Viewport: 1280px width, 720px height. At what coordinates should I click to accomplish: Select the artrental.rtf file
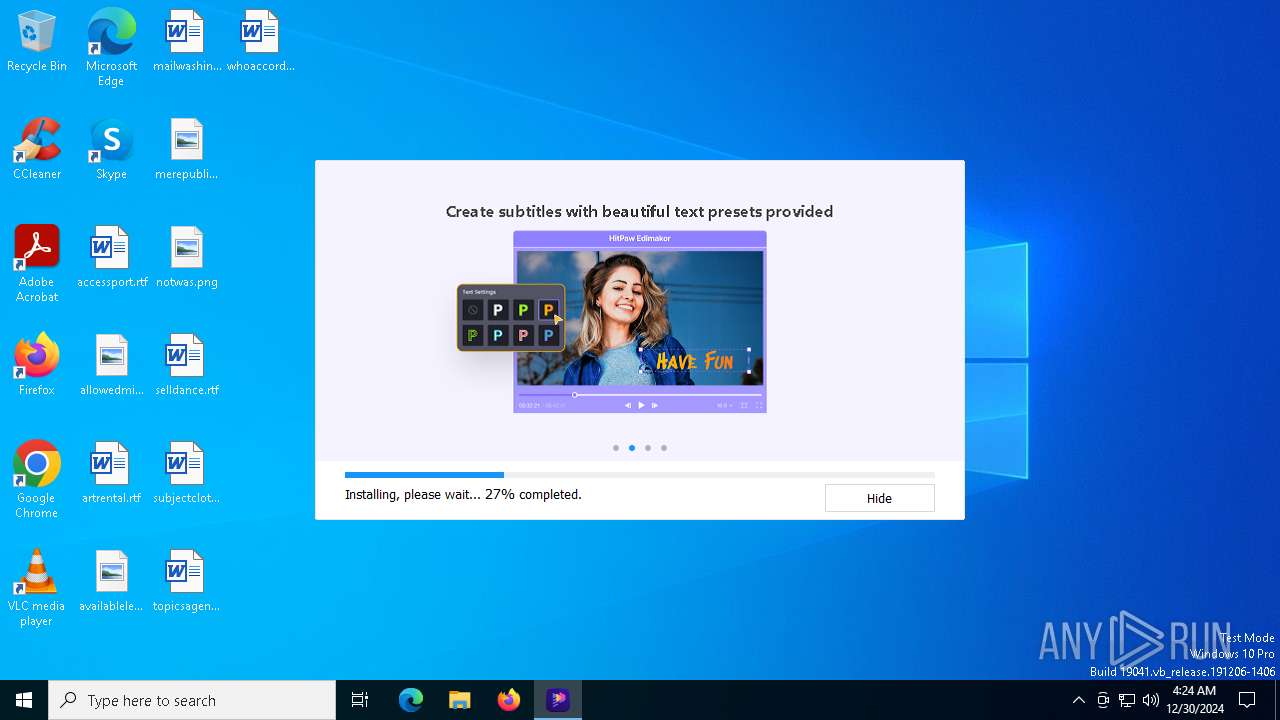111,474
